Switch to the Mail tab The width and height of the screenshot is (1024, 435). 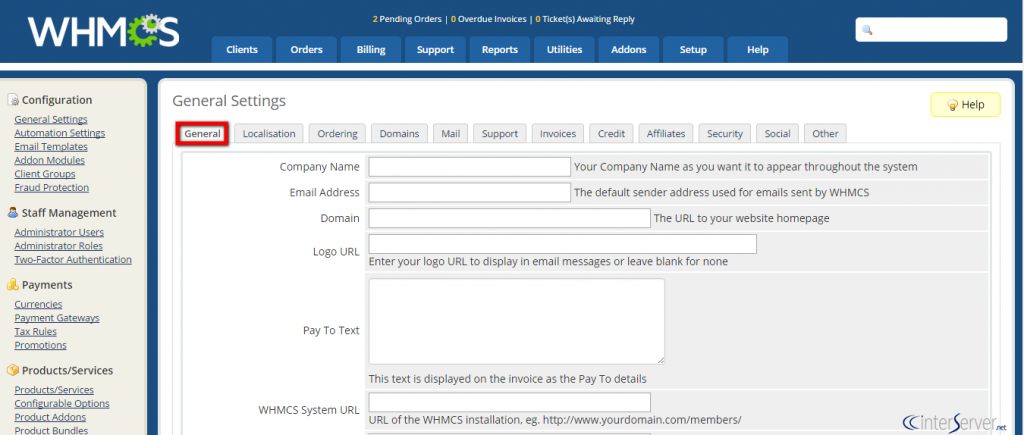tap(451, 133)
